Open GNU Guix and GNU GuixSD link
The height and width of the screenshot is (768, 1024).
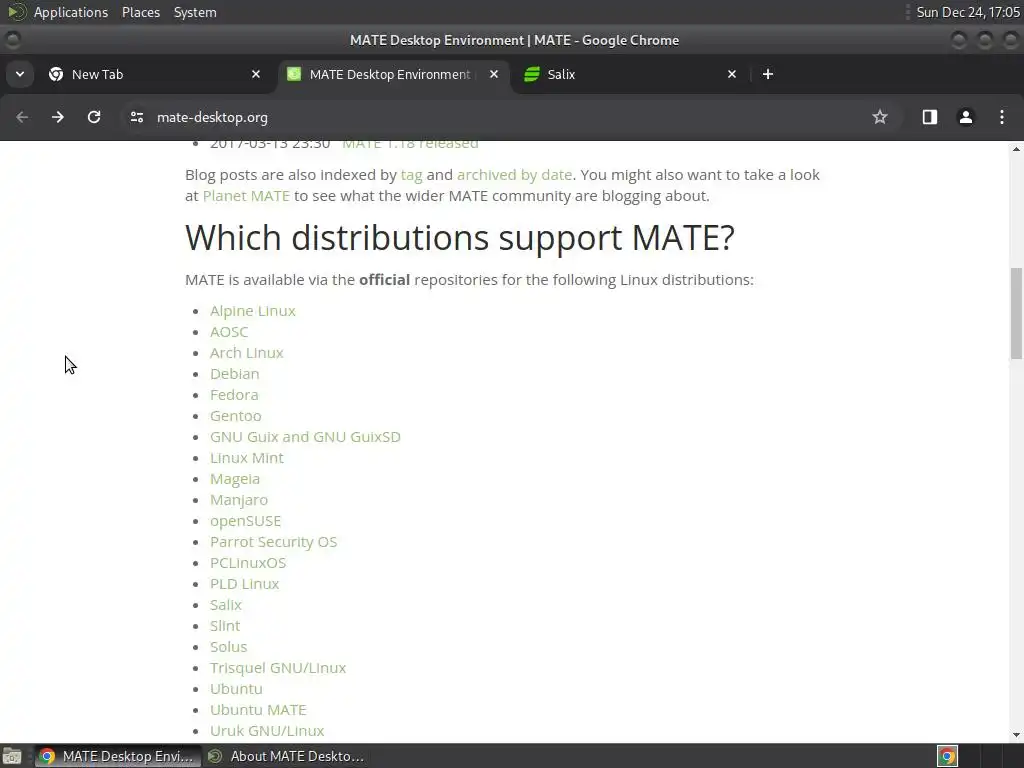[x=305, y=437]
